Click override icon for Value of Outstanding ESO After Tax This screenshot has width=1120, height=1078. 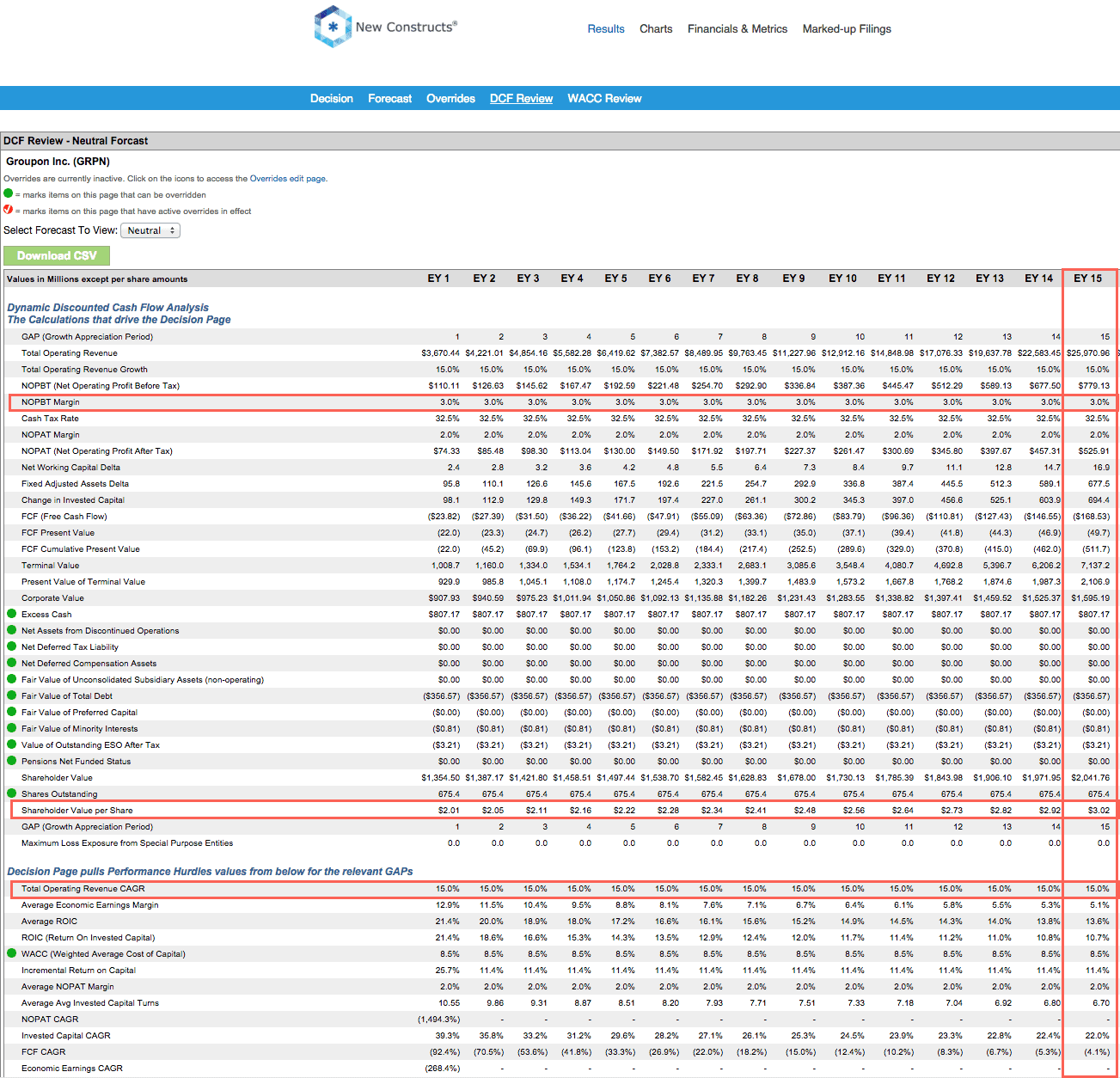(x=12, y=744)
